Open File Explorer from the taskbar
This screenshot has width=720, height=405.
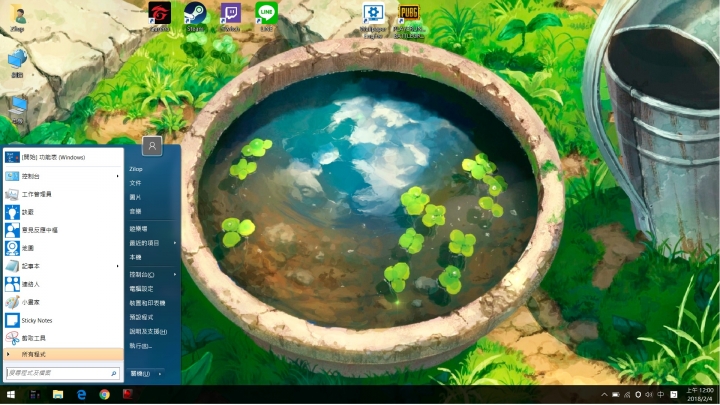(x=58, y=394)
